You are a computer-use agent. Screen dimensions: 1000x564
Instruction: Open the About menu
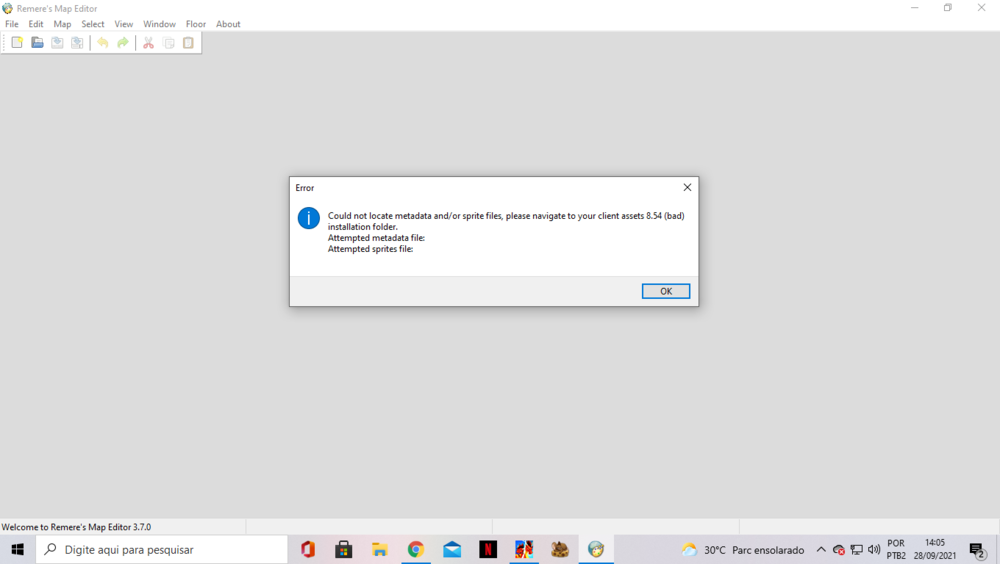coord(228,24)
